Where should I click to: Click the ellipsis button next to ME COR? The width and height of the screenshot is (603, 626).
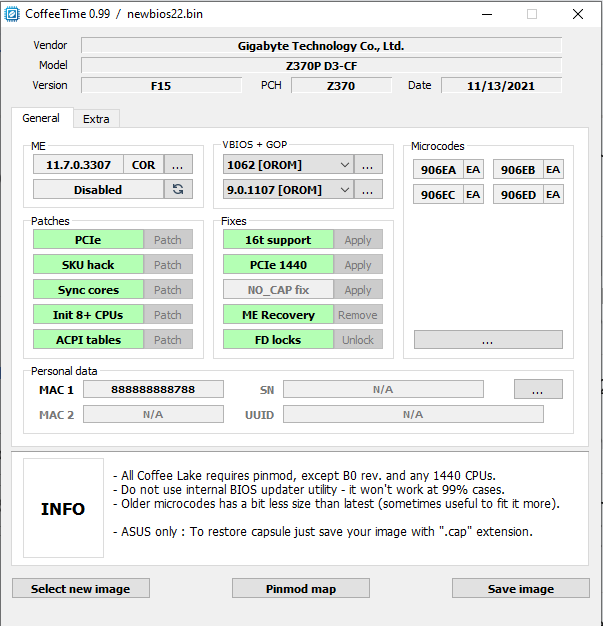click(x=178, y=165)
